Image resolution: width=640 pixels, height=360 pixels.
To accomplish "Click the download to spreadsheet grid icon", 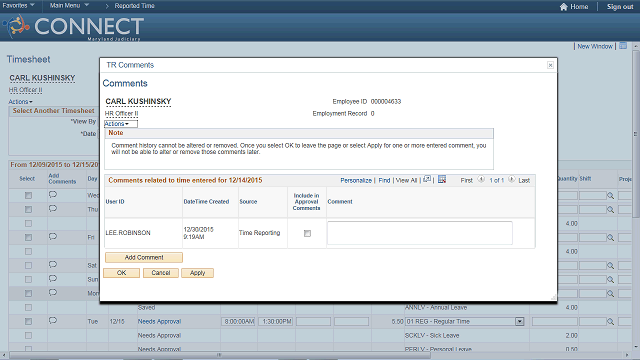I will coord(442,179).
